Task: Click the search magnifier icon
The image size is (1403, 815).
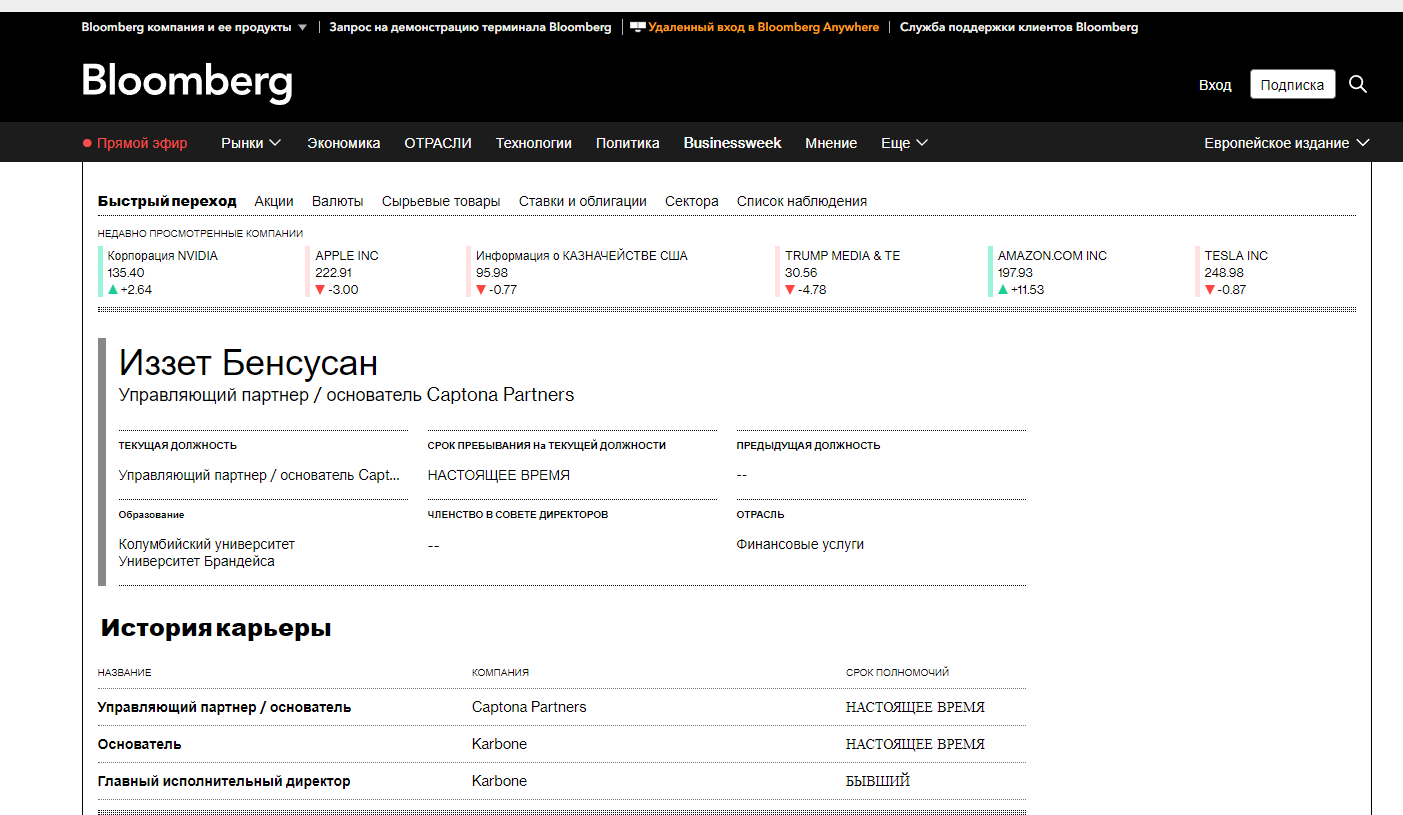Action: 1357,85
